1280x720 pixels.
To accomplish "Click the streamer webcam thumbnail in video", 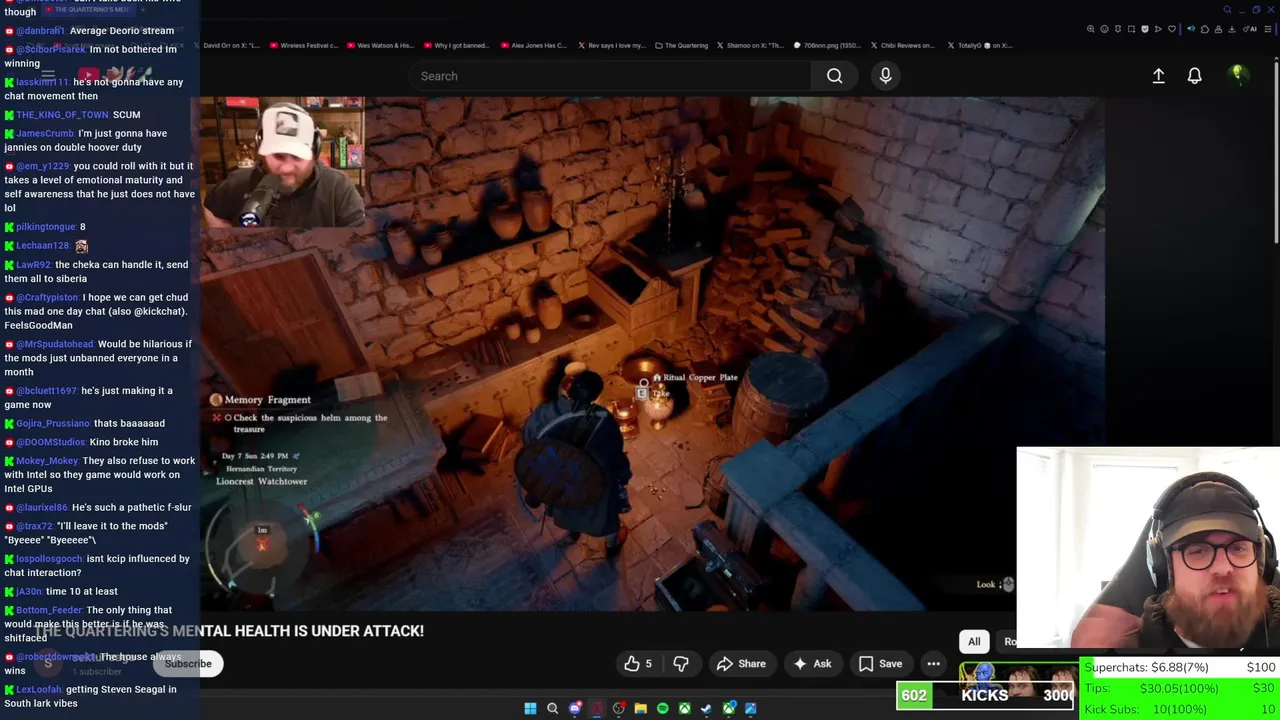I will (x=282, y=163).
